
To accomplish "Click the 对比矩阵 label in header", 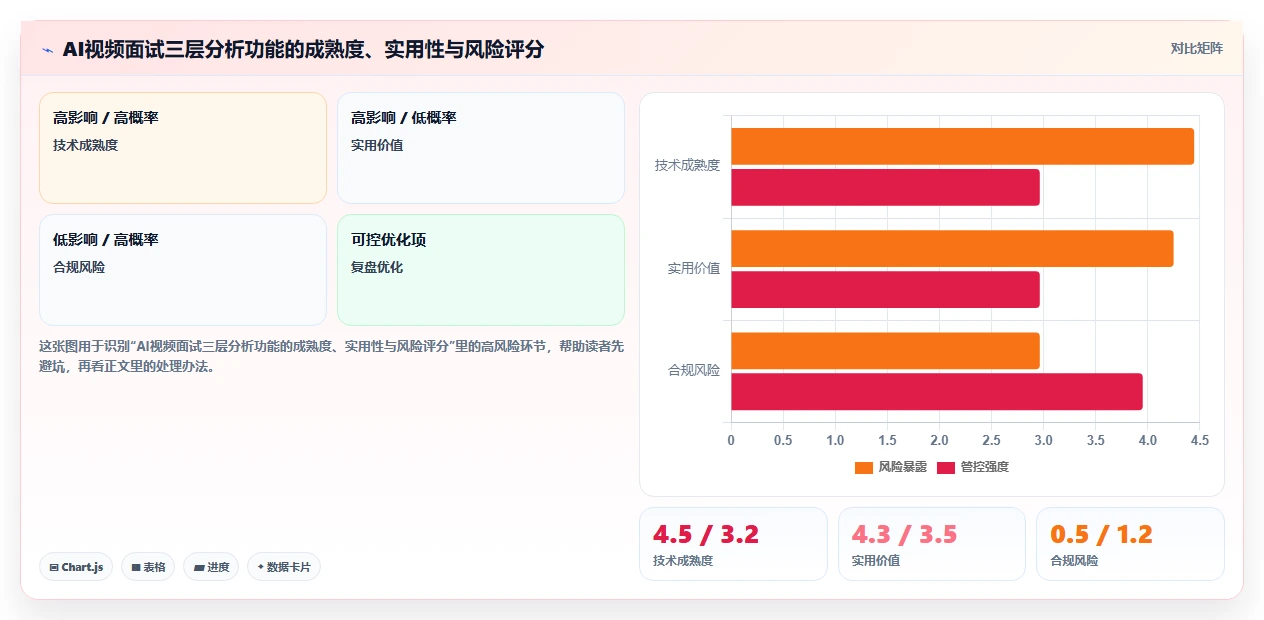I will (x=1196, y=48).
